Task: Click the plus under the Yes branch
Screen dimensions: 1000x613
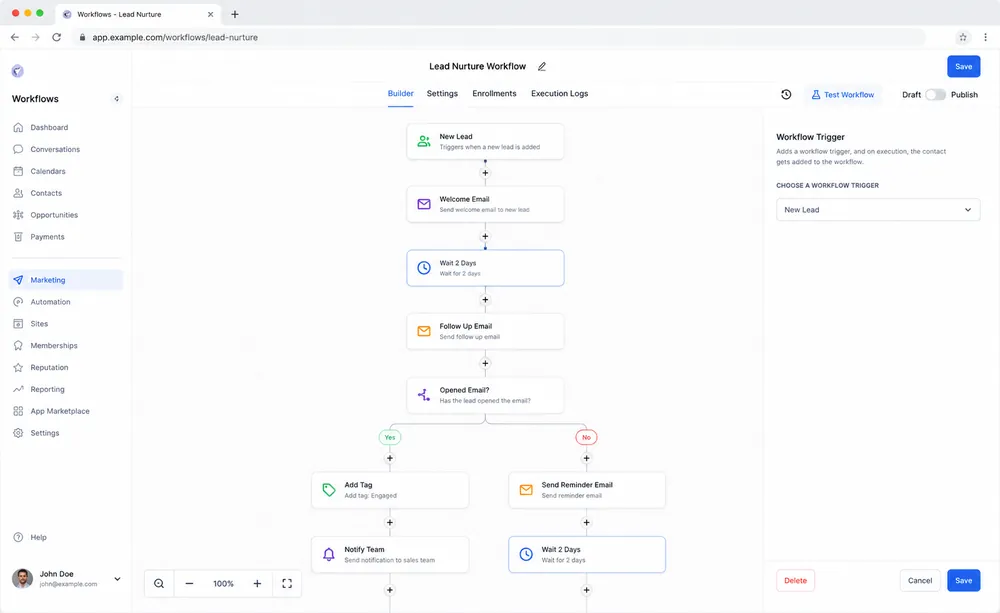Action: (390, 458)
